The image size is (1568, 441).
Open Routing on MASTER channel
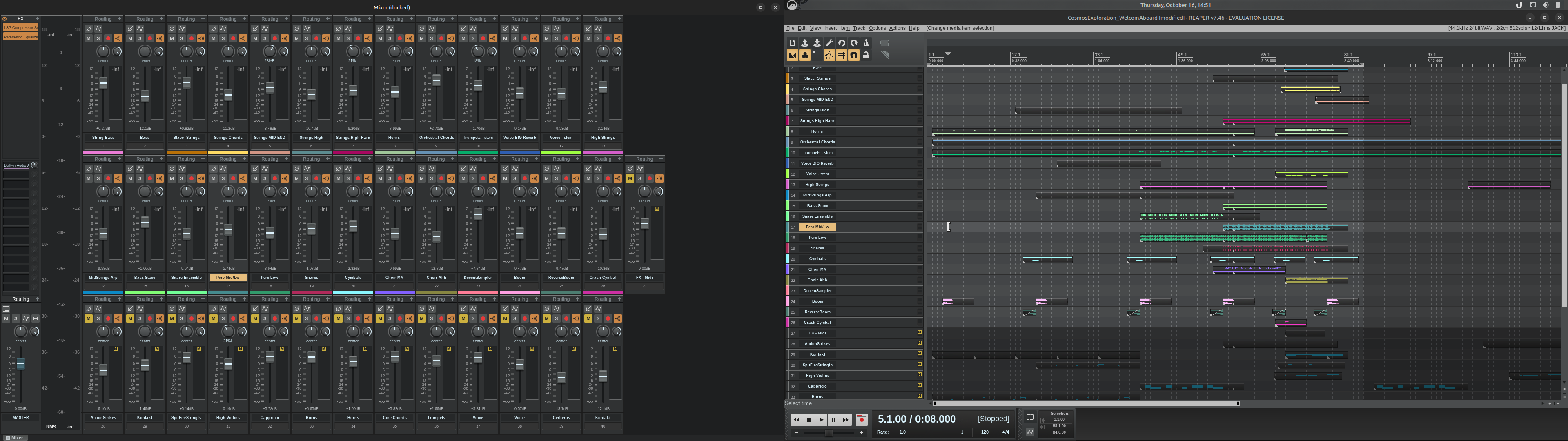click(21, 299)
